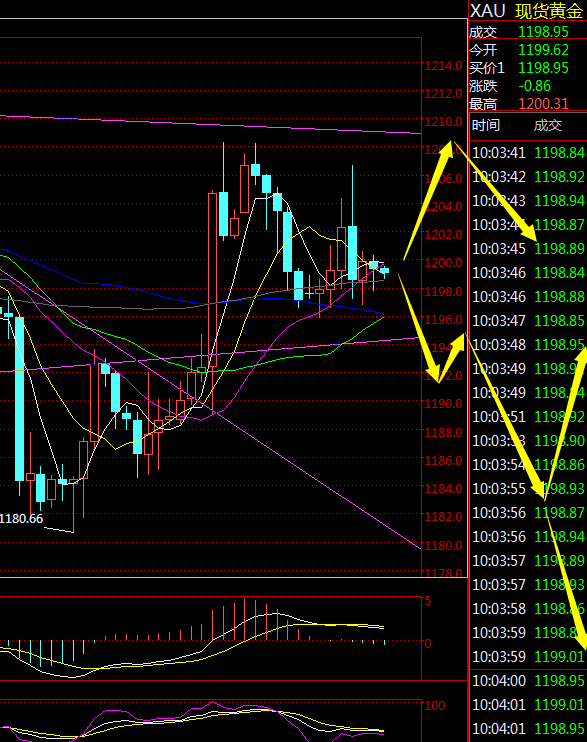587x742 pixels.
Task: Click the 1204.0 price axis label
Action: tap(443, 207)
